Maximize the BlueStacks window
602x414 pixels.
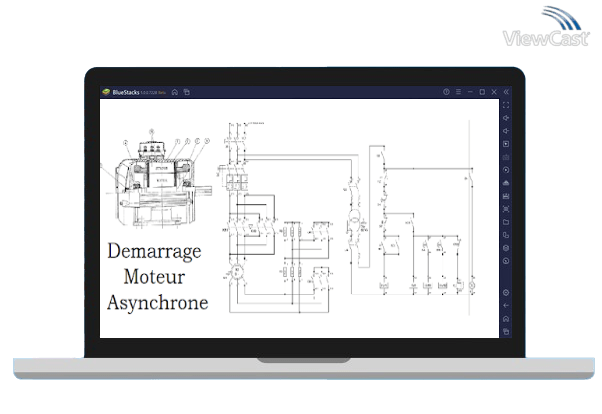(482, 92)
